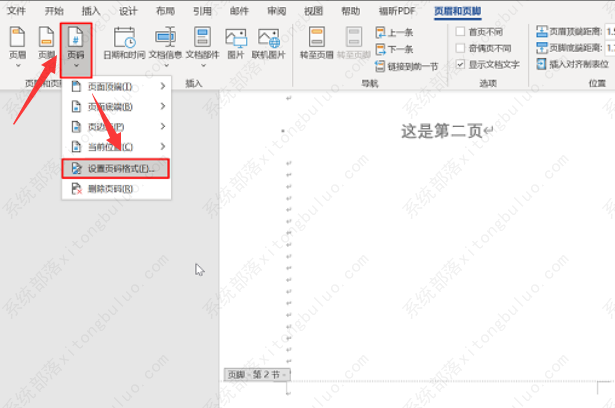Switch to the 布局 tab
The image size is (615, 408).
click(x=165, y=11)
